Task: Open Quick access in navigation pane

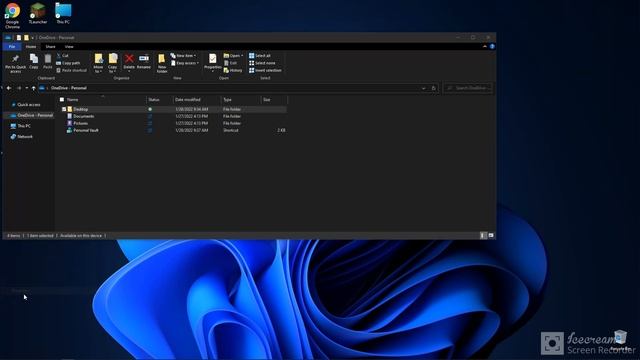Action: click(x=26, y=105)
